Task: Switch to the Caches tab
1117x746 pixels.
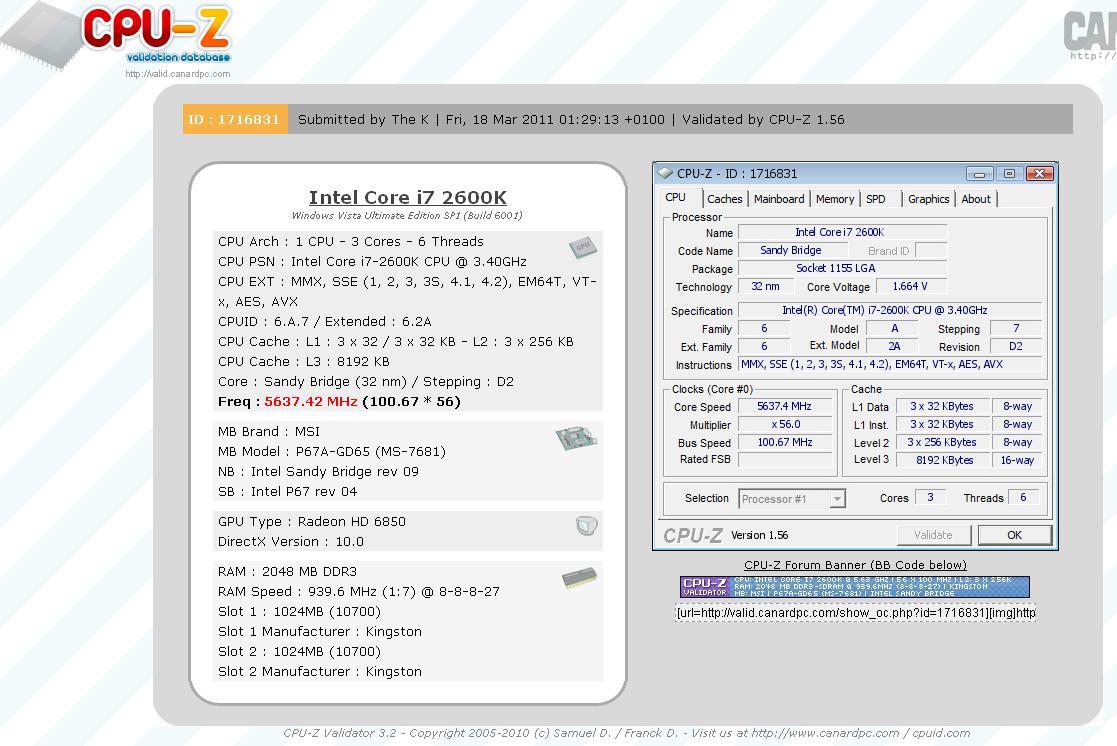Action: pos(724,200)
